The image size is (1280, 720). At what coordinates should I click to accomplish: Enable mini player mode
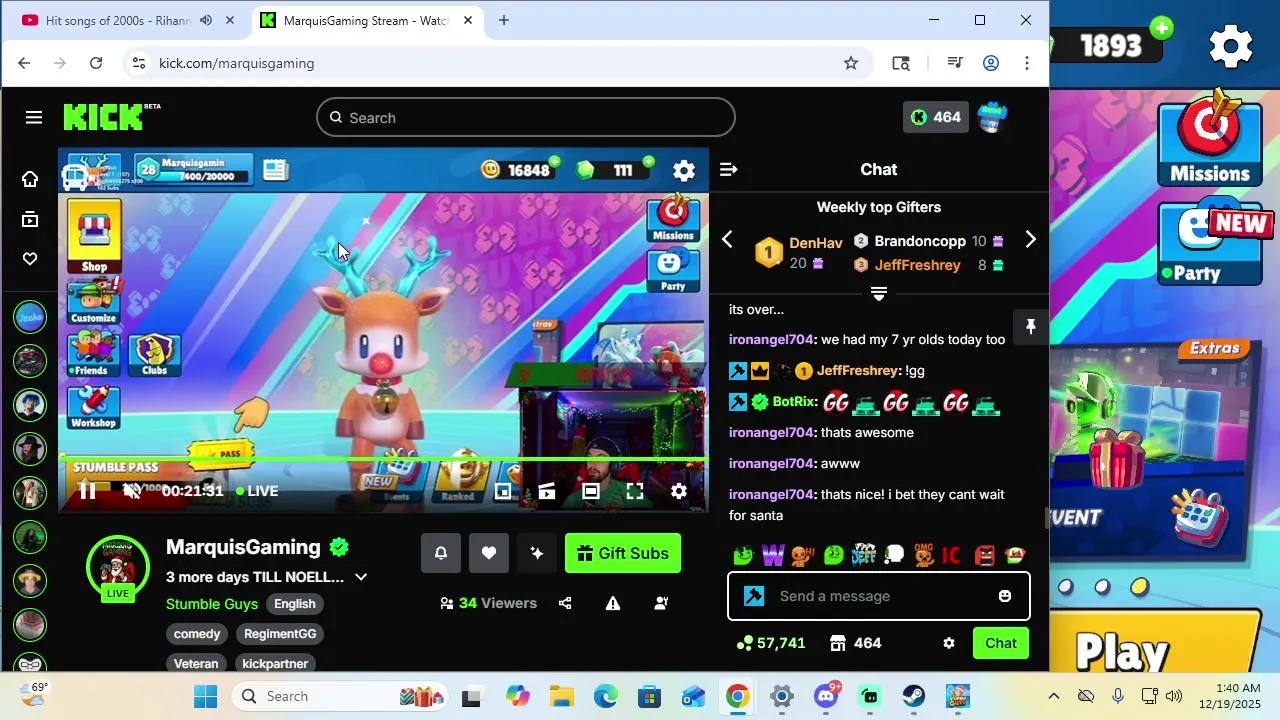503,491
